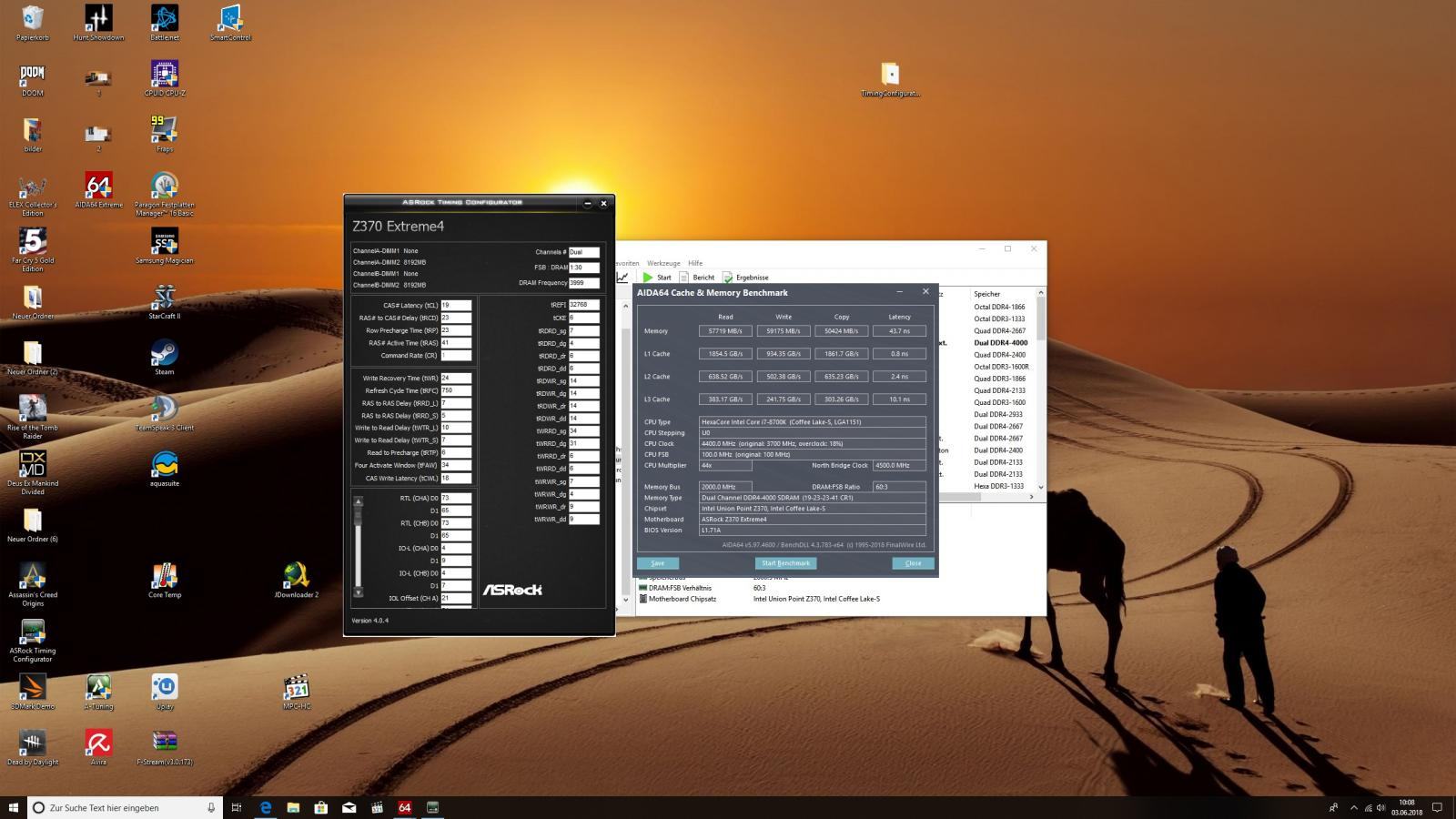Open Ergebnisse in the AIDA64 toolbar

click(746, 278)
